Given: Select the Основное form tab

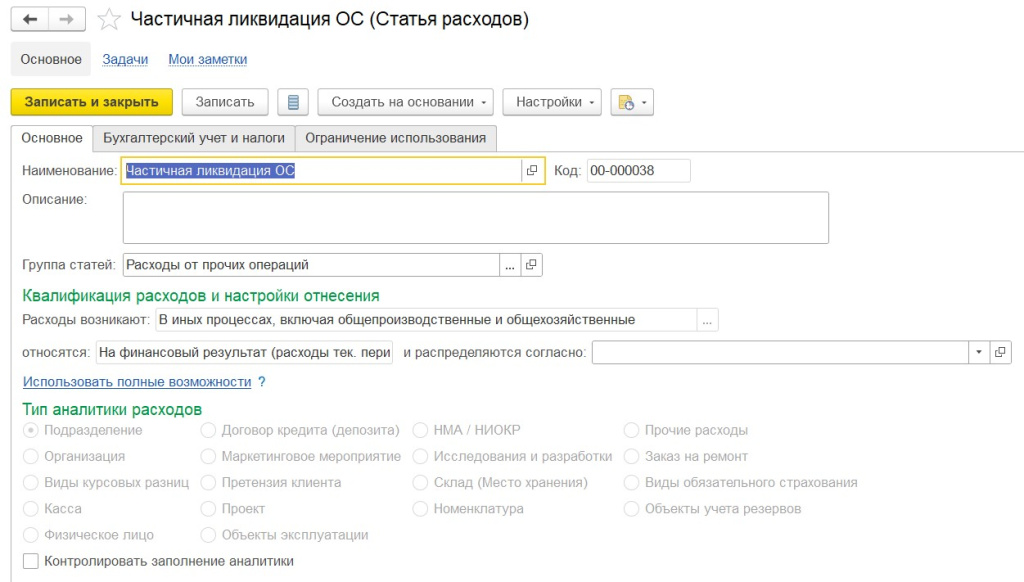Looking at the screenshot, I should pos(52,138).
